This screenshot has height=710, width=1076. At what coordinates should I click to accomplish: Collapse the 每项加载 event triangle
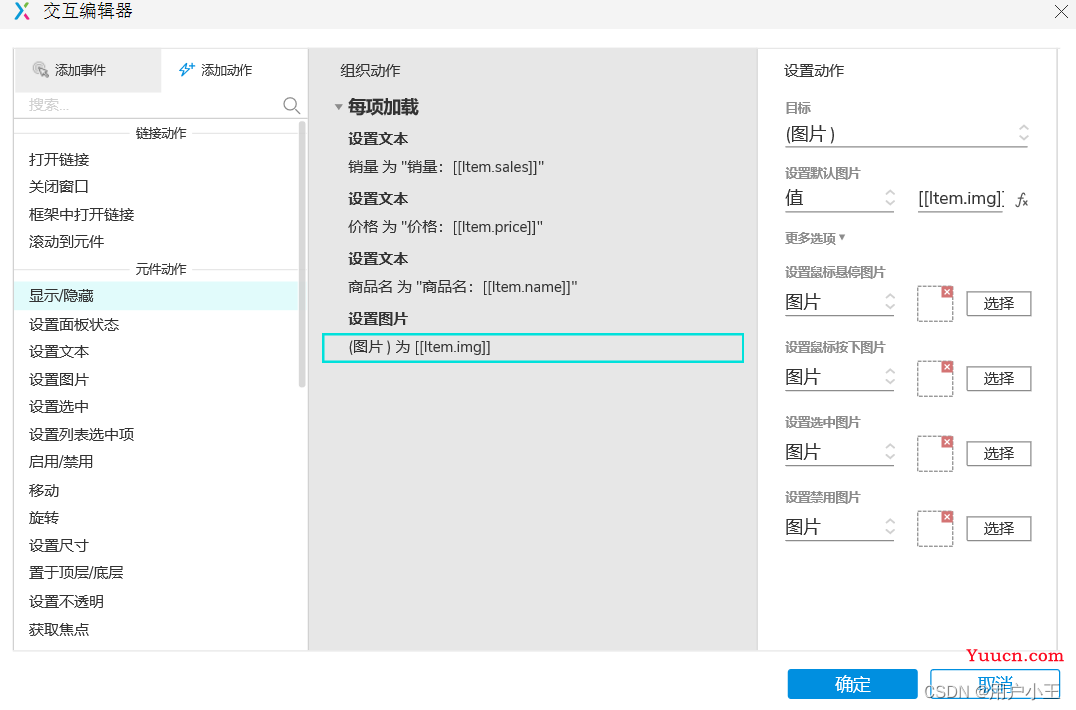coord(338,107)
